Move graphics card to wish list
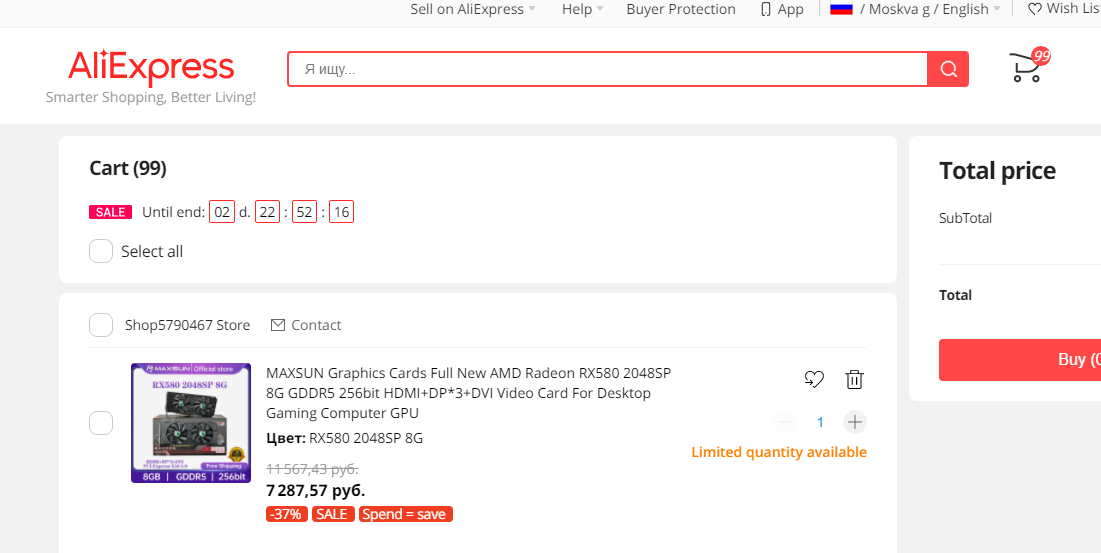This screenshot has width=1101, height=553. [x=814, y=379]
